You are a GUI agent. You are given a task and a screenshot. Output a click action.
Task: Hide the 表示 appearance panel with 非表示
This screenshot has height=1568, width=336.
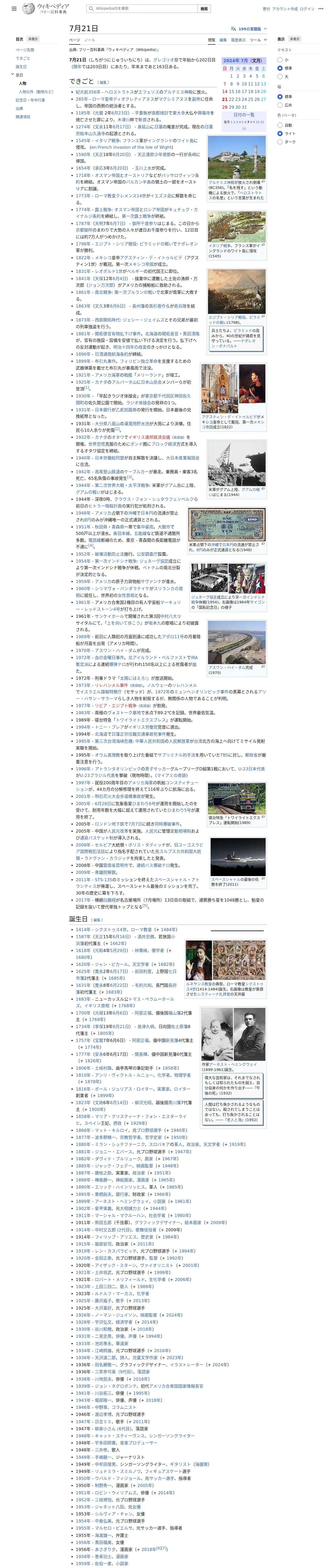(295, 39)
